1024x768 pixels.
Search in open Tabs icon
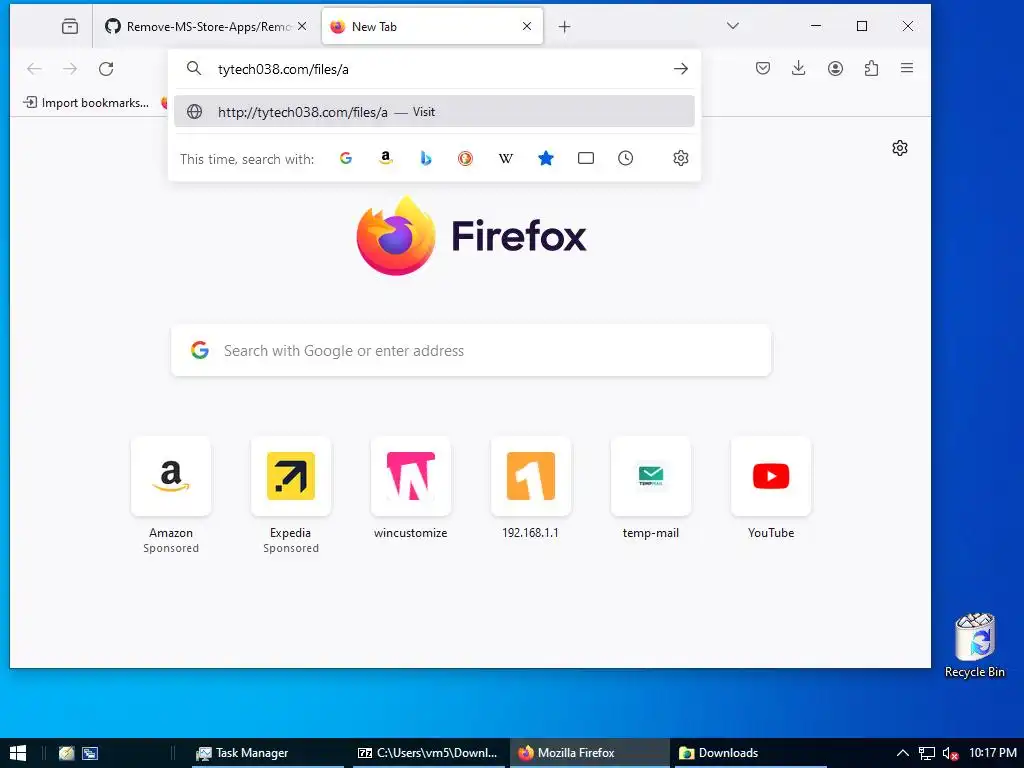pyautogui.click(x=586, y=158)
